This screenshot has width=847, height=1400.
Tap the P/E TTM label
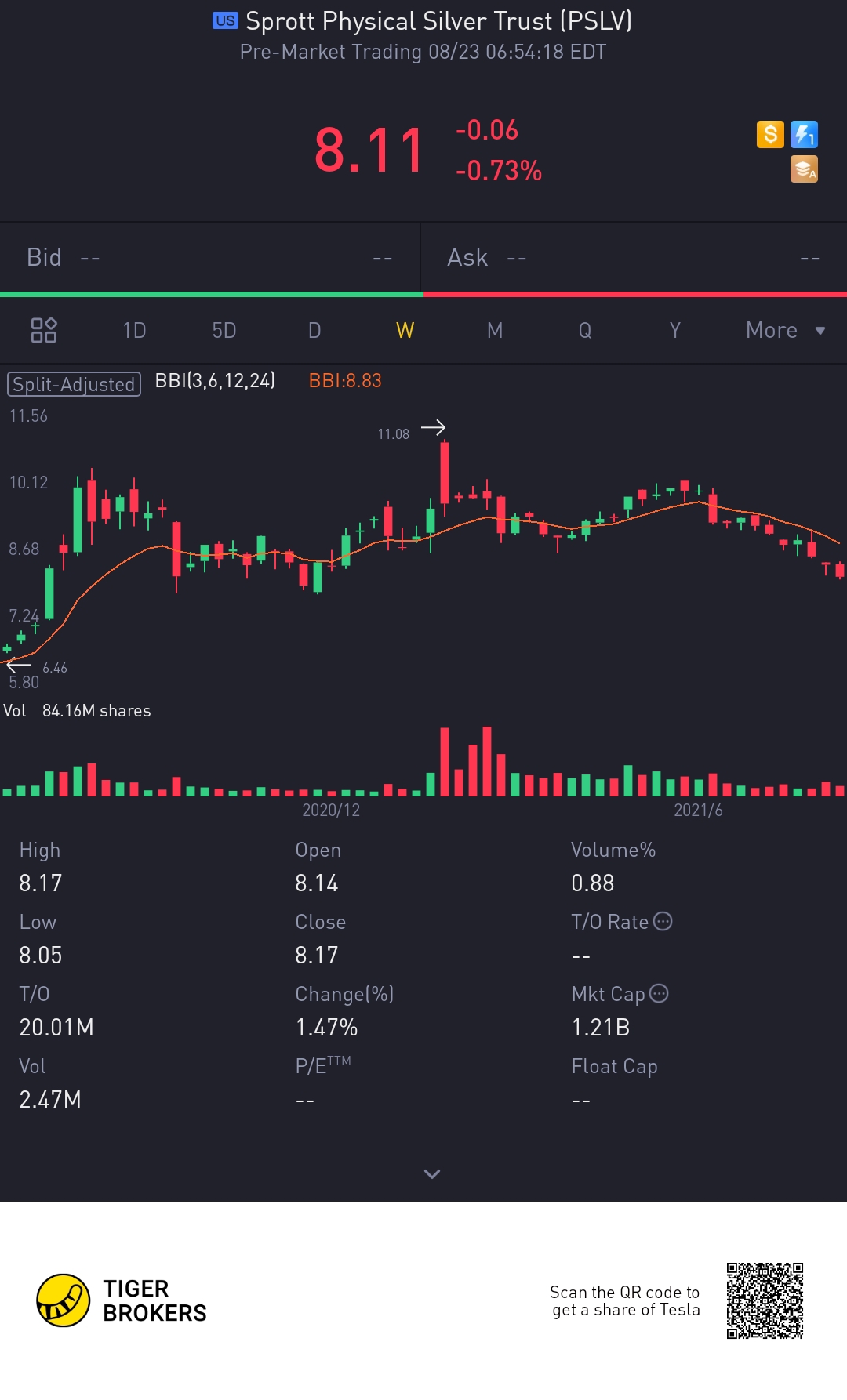[x=323, y=1065]
